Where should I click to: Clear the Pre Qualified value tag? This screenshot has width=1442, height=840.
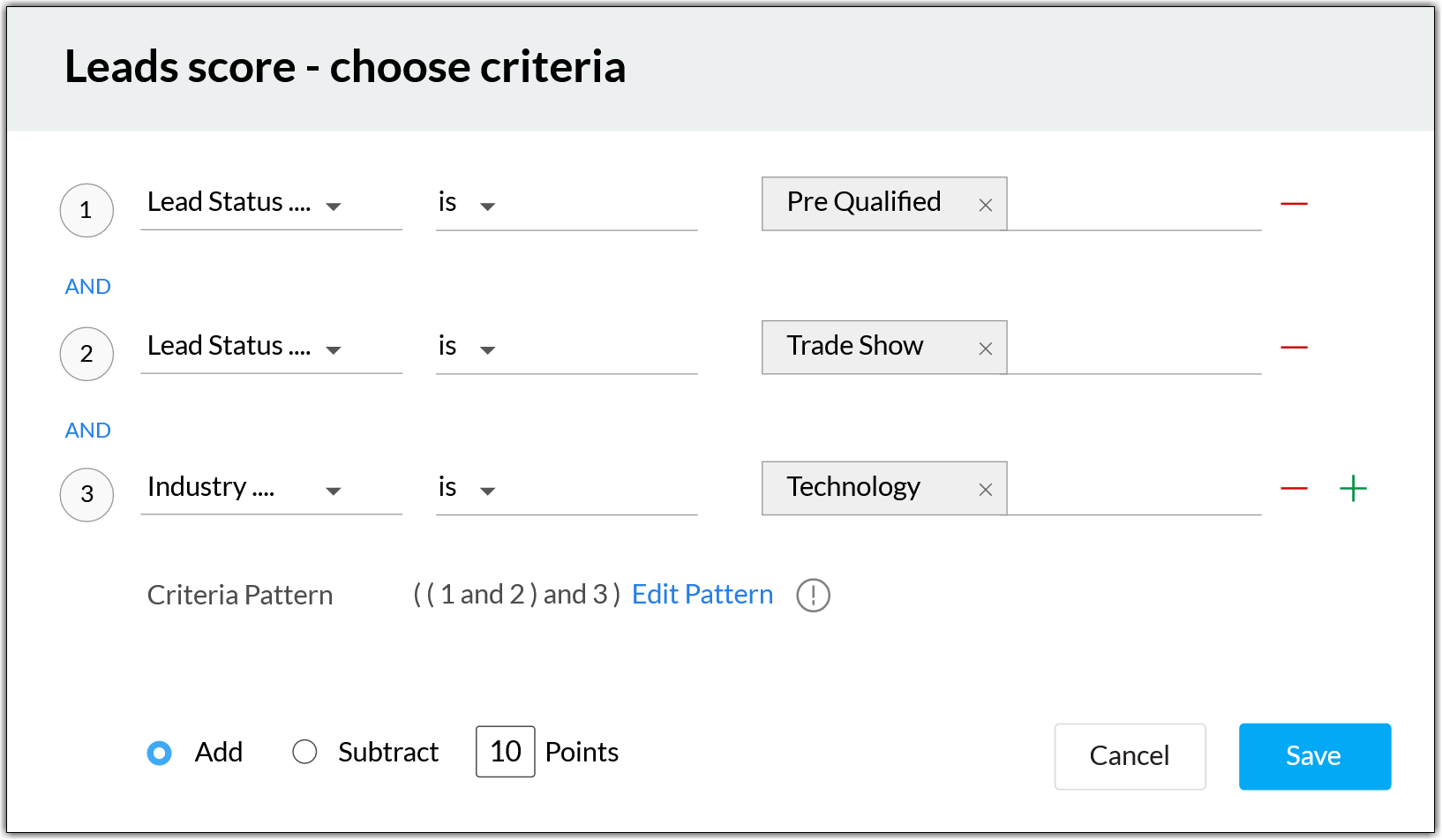(x=986, y=205)
